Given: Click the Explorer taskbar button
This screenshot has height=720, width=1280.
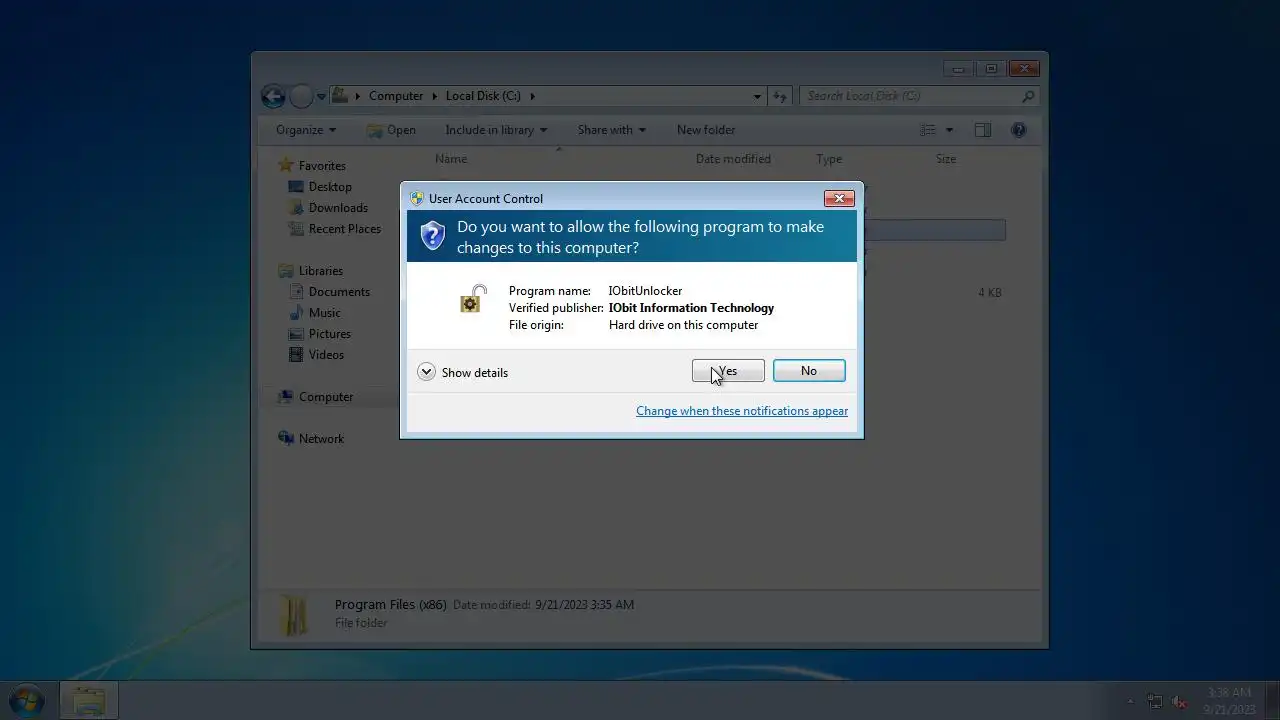Looking at the screenshot, I should point(89,700).
